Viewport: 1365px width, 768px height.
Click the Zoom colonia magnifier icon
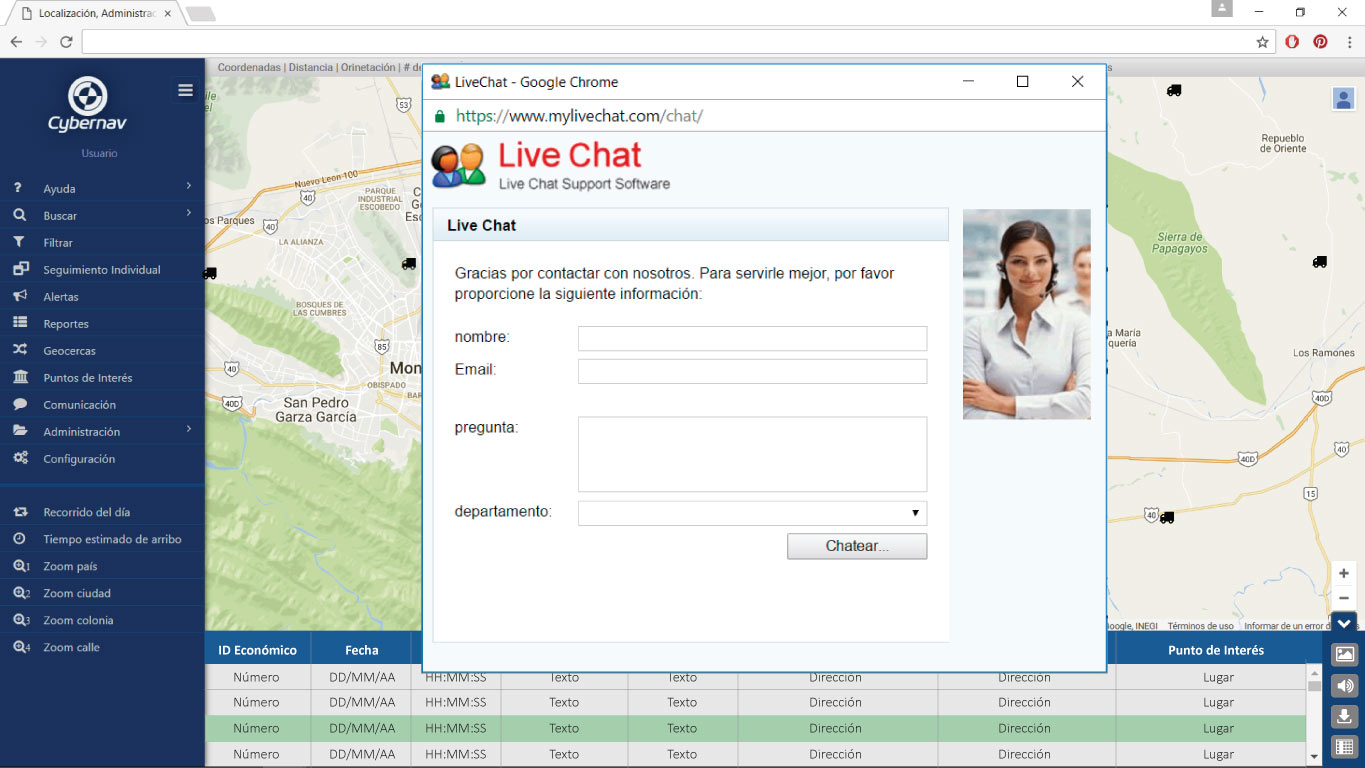point(21,620)
